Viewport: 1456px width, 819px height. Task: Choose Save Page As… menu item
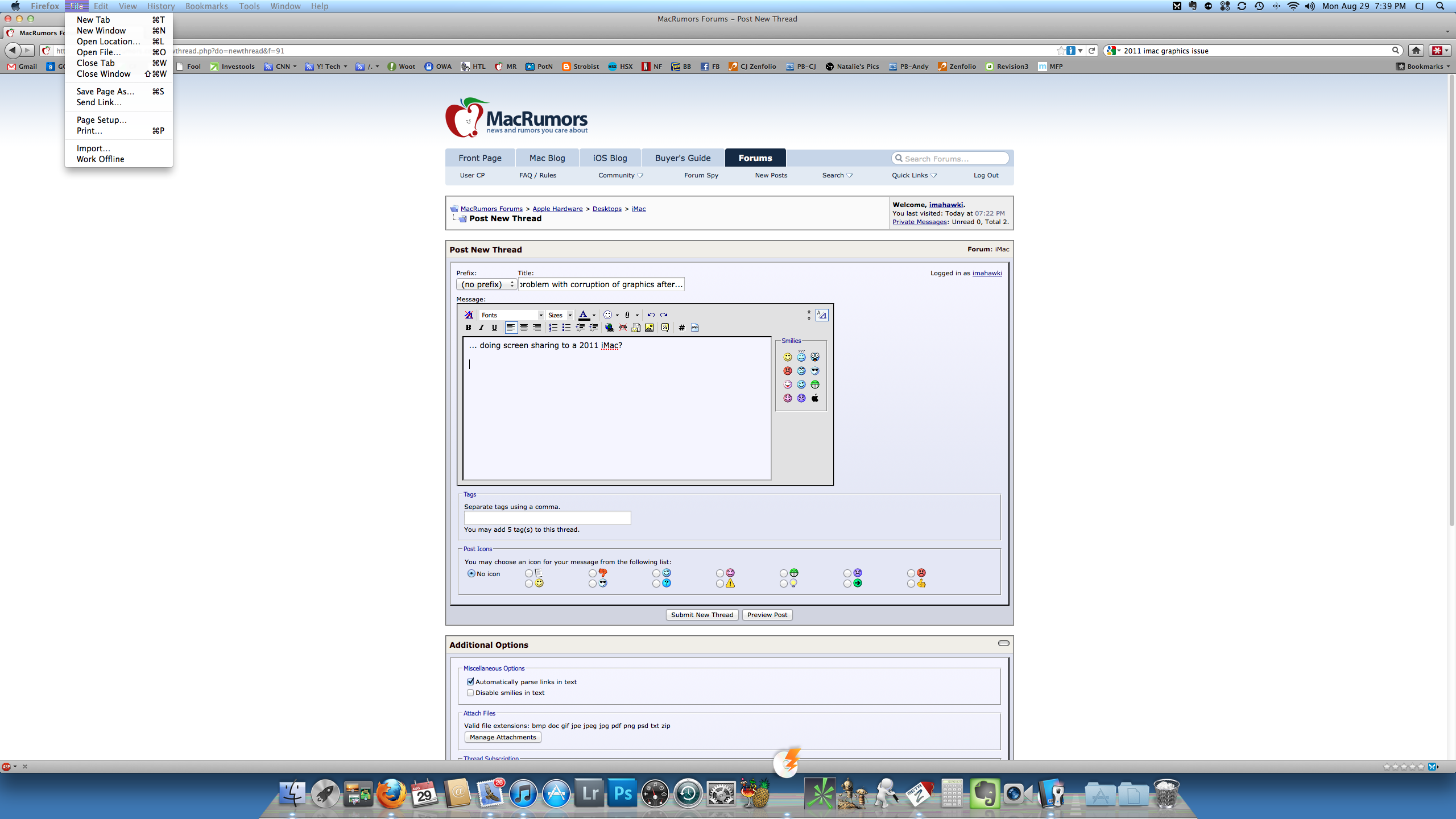tap(119, 92)
